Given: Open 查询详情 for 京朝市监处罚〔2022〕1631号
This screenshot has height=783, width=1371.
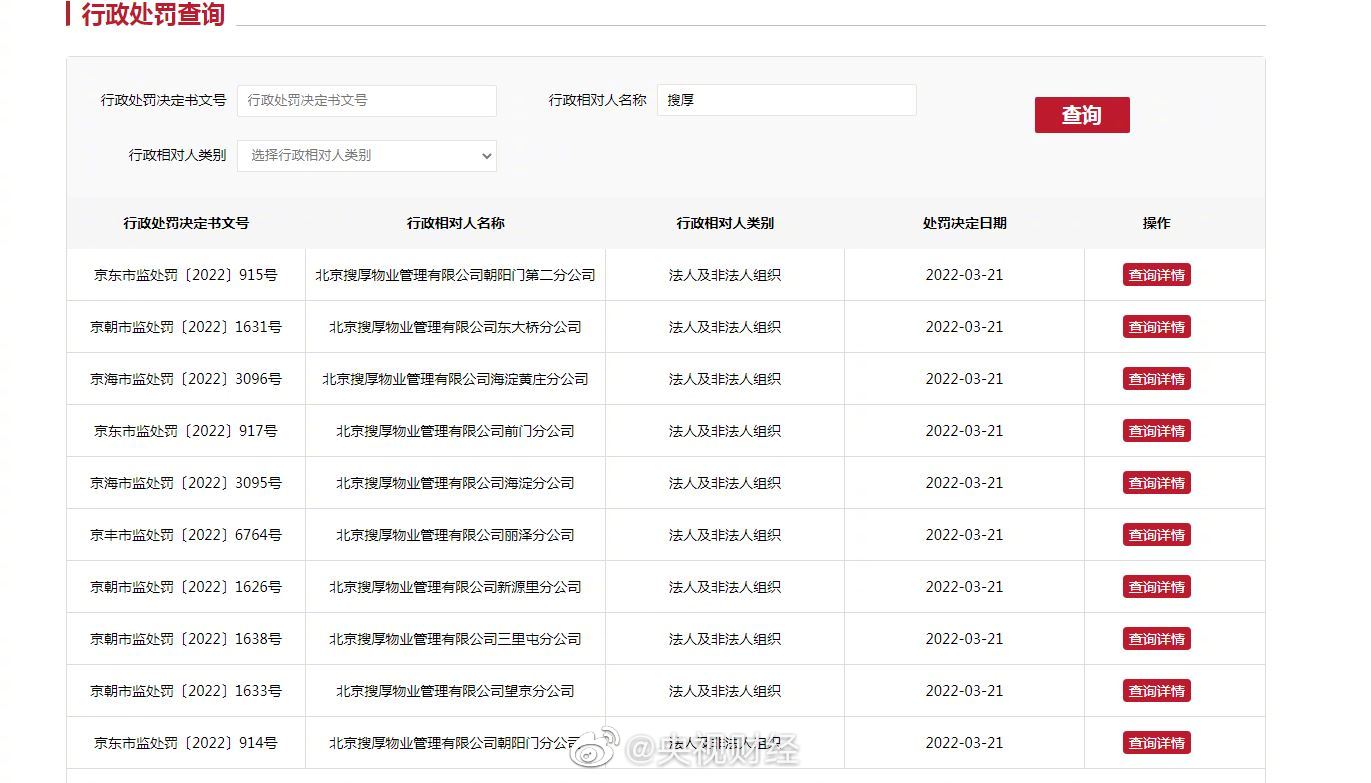Looking at the screenshot, I should tap(1157, 327).
